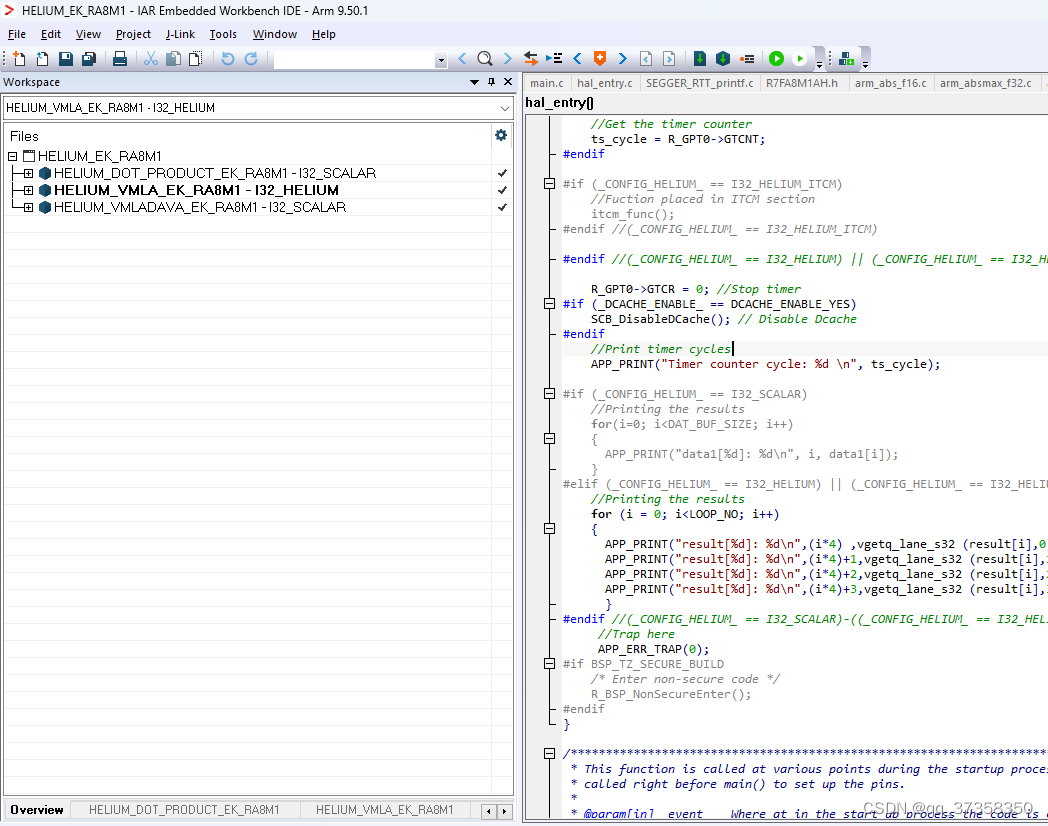The image size is (1048, 826).
Task: Collapse the I32_SCALAR #if code fold
Action: [x=549, y=394]
